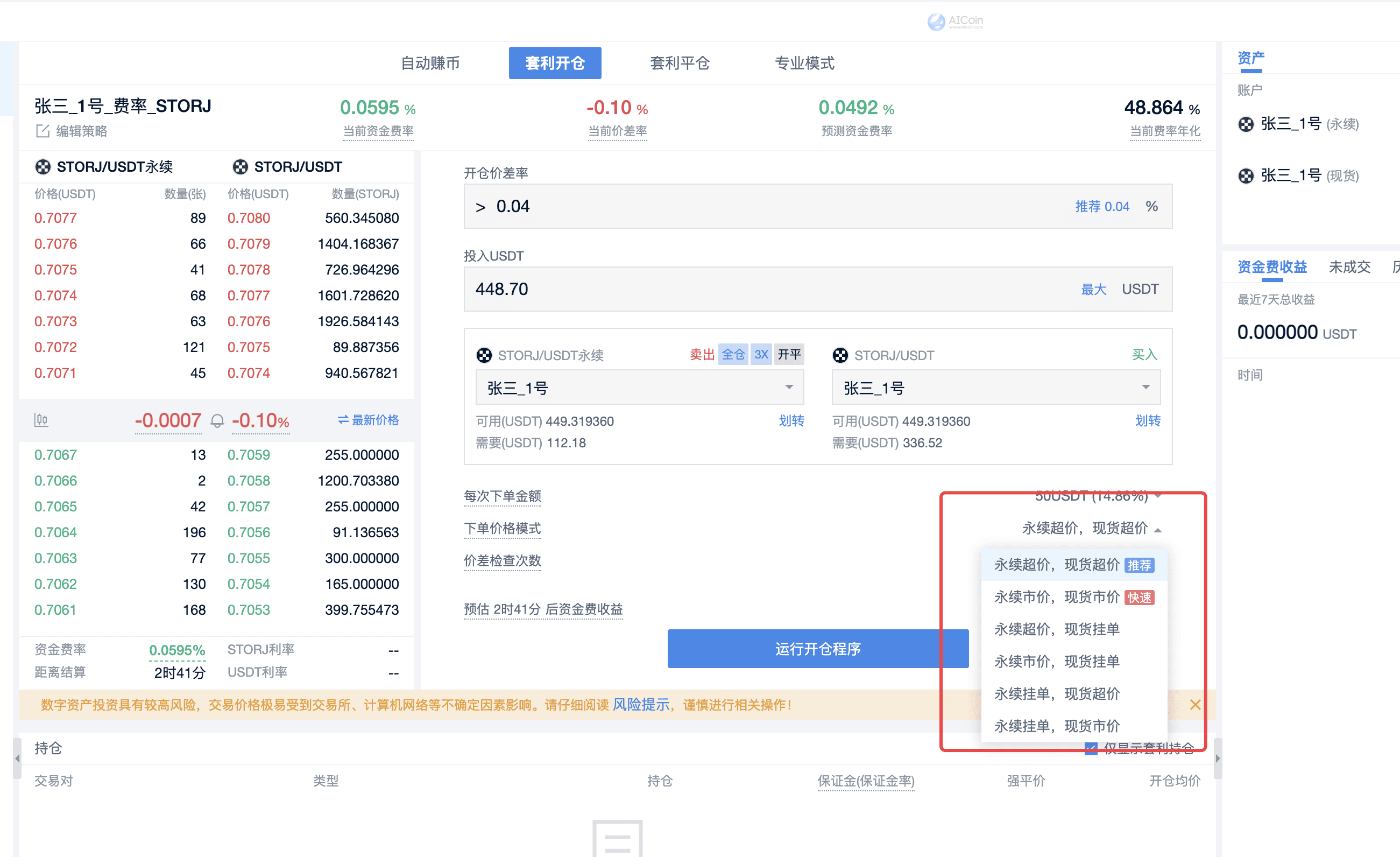Screen dimensions: 1400x857
Task: Select option 永续市价，现货挂单
Action: (x=1074, y=662)
